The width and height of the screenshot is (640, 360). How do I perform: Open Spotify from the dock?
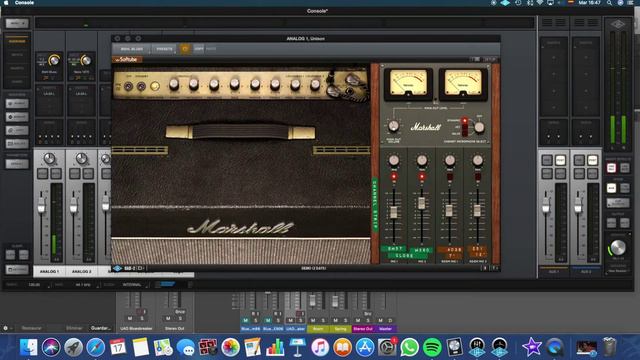coord(432,347)
